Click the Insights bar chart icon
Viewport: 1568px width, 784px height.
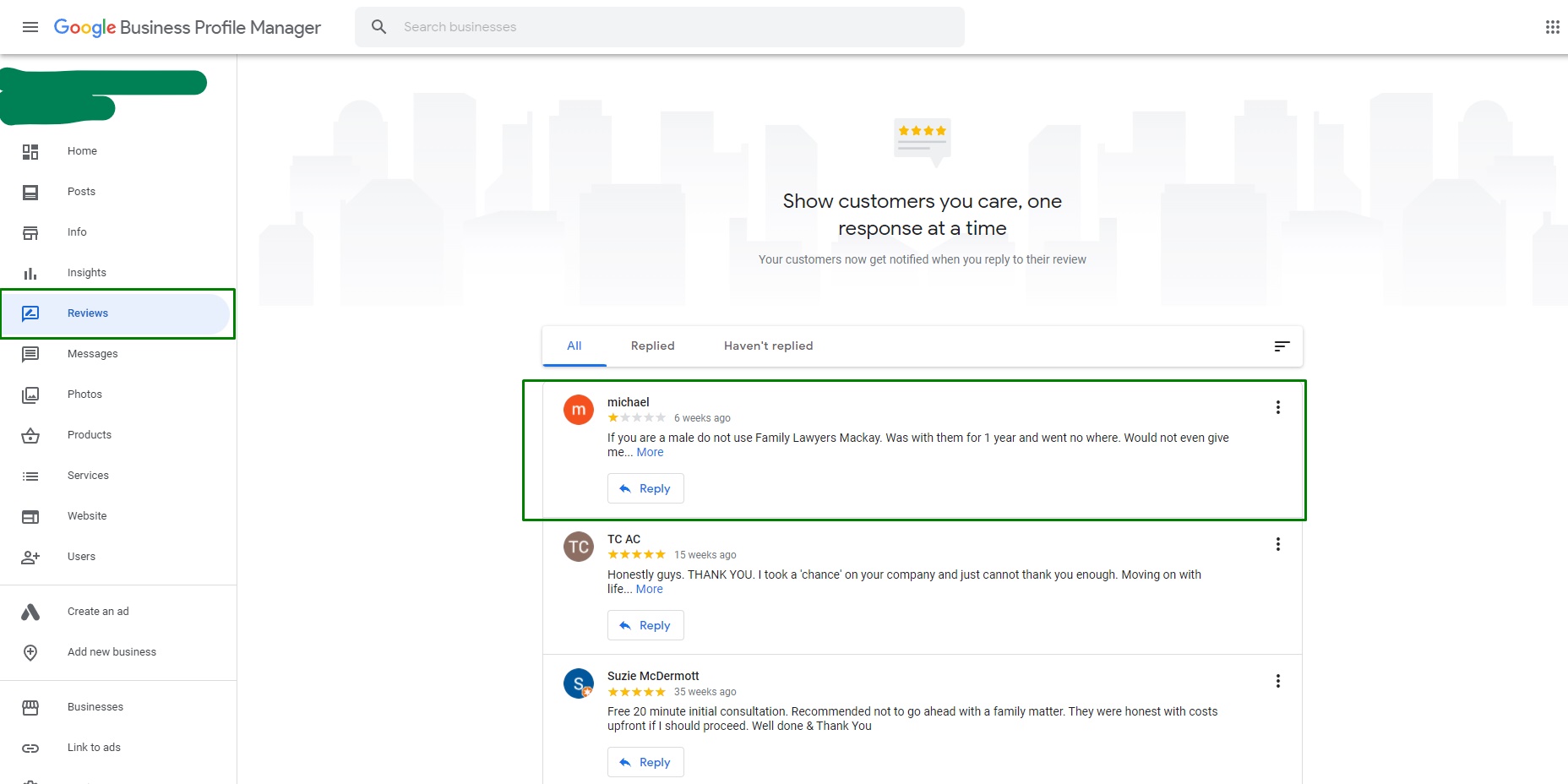pos(30,273)
